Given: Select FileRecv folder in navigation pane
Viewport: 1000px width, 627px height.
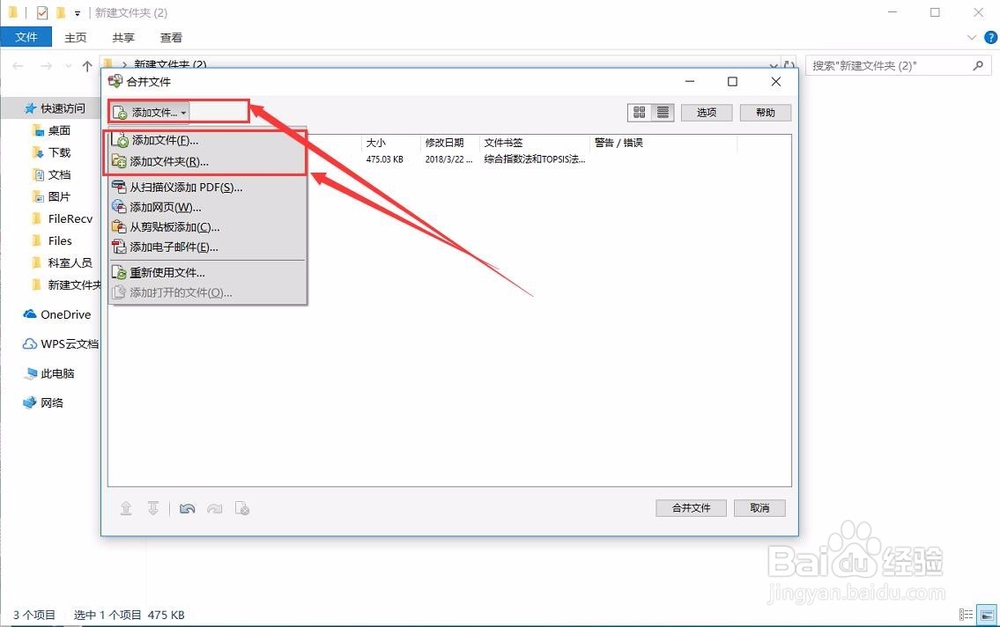Looking at the screenshot, I should pyautogui.click(x=70, y=219).
